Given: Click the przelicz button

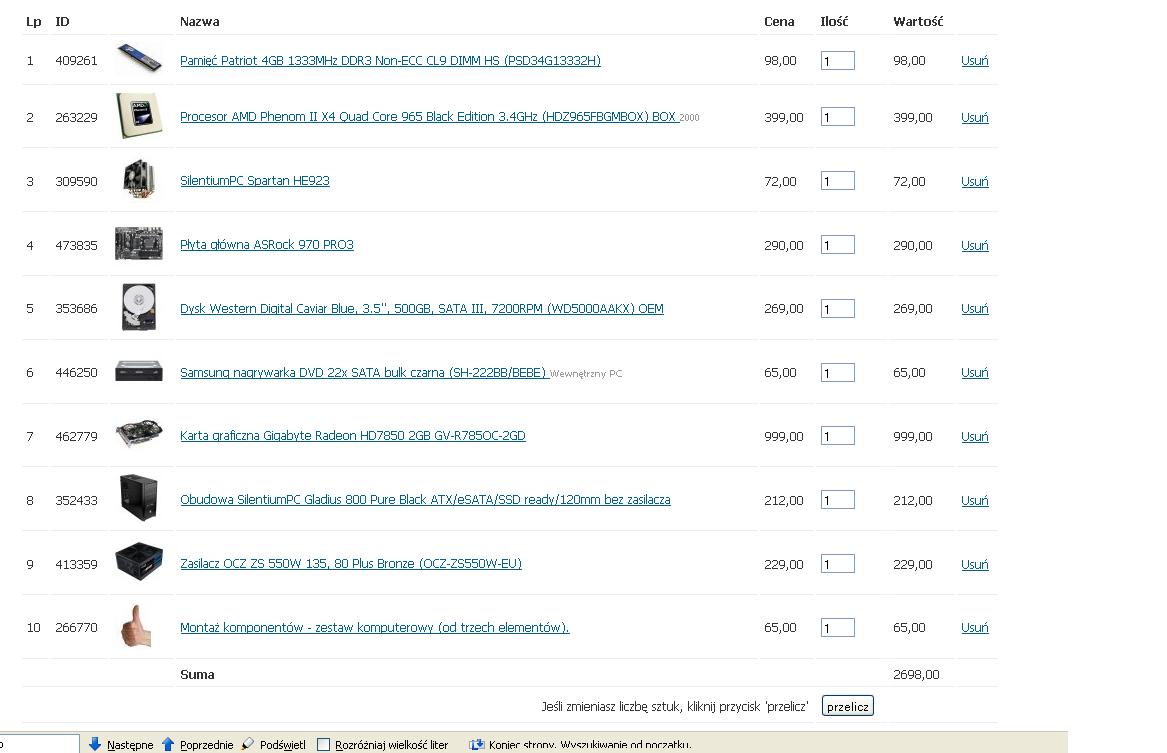Looking at the screenshot, I should pyautogui.click(x=848, y=706).
